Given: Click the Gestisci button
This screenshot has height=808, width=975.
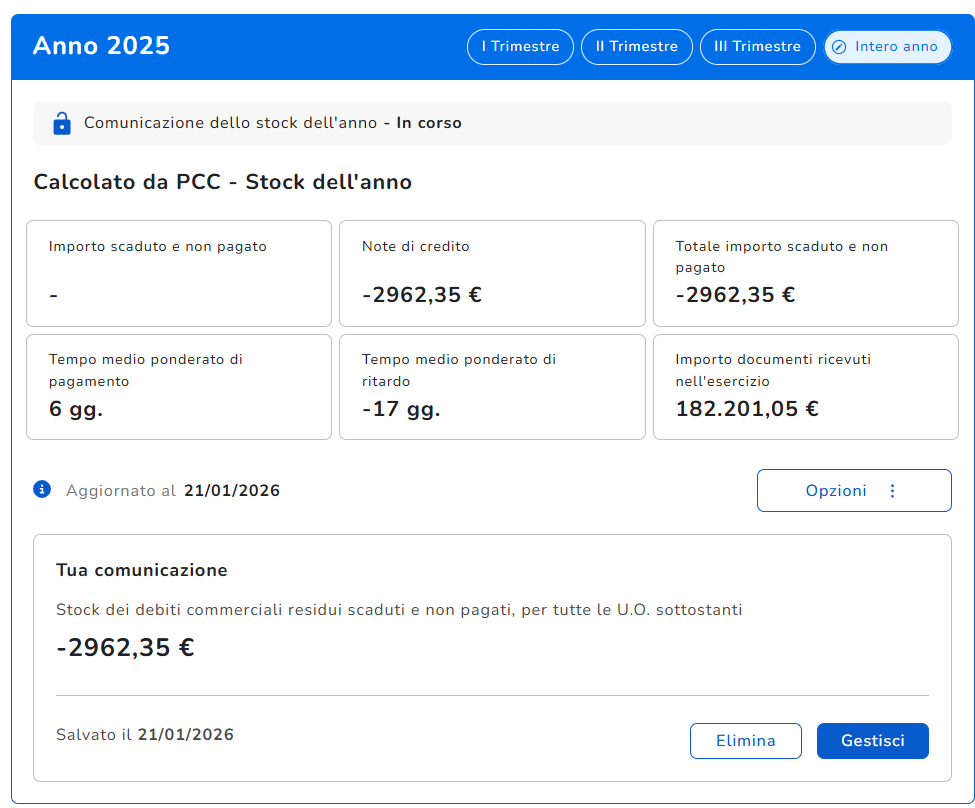Looking at the screenshot, I should (872, 741).
